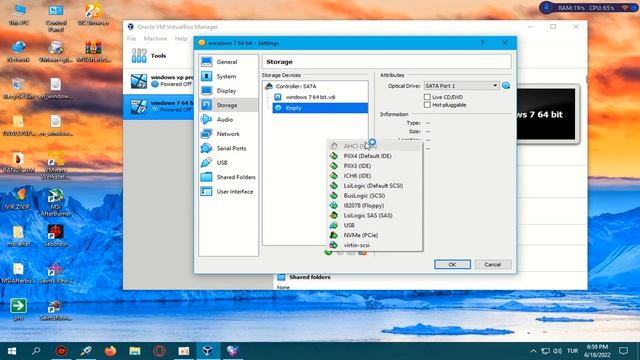Select UC Browser desktop shortcut
Viewport: 640px width, 360px height.
(x=93, y=15)
